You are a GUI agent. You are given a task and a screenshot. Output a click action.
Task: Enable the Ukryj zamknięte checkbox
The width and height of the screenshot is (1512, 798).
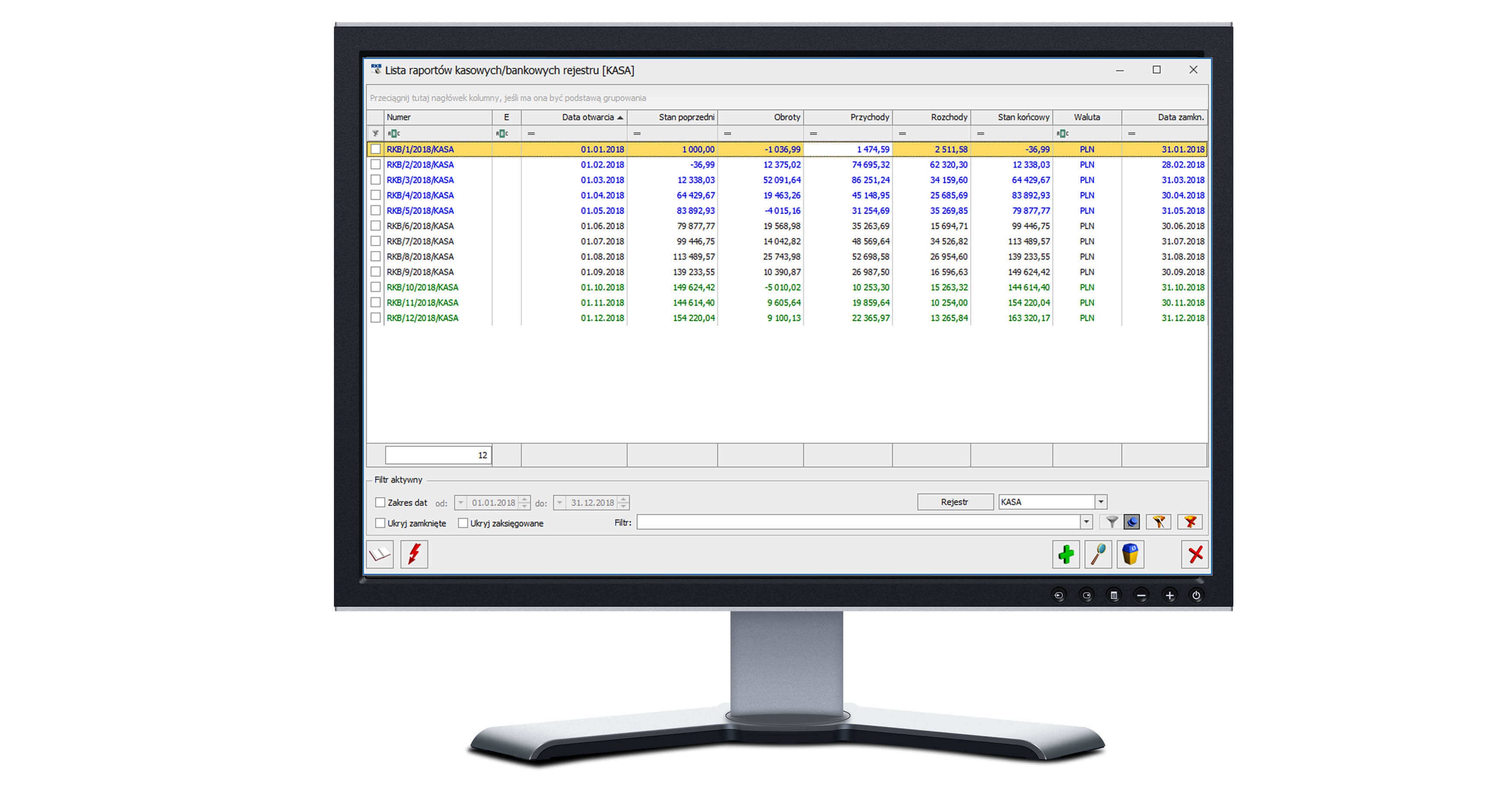click(x=380, y=523)
